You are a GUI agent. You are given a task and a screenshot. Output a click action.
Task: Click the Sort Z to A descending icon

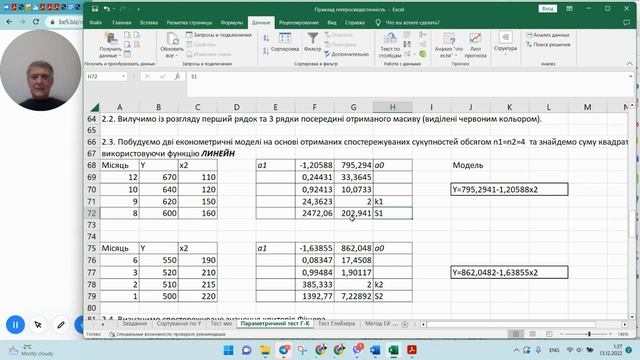pos(266,51)
